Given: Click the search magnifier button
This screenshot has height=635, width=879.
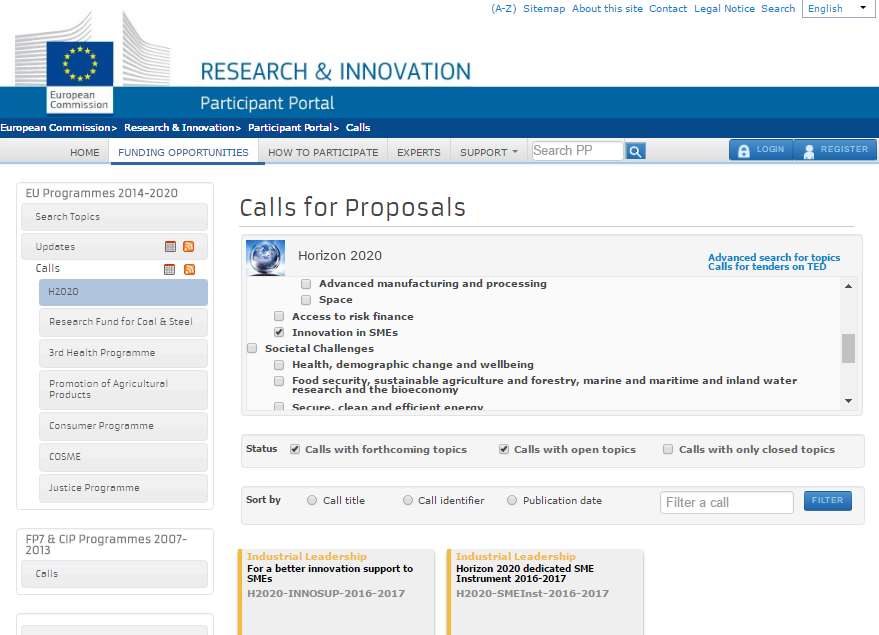Looking at the screenshot, I should (x=635, y=151).
